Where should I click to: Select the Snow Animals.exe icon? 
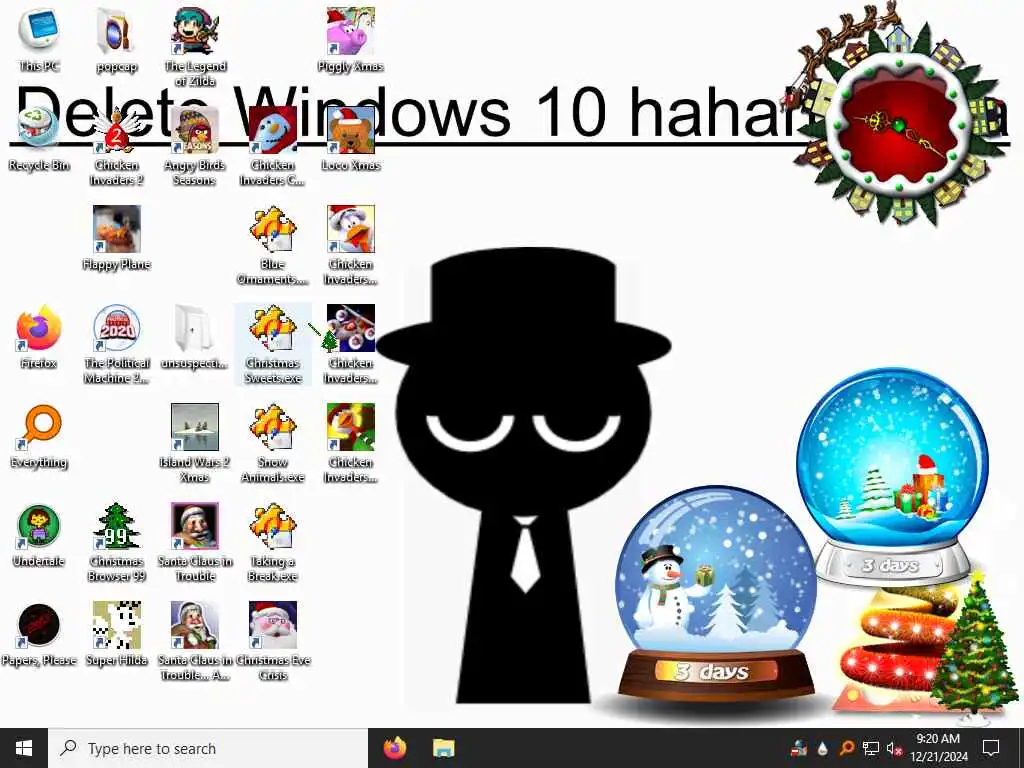(272, 443)
